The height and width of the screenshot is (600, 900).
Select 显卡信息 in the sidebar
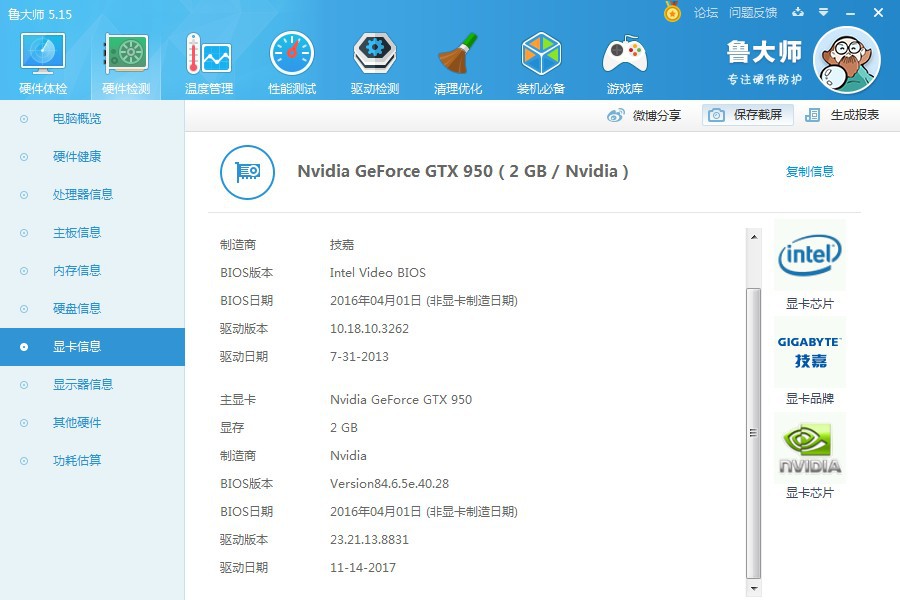pyautogui.click(x=92, y=347)
